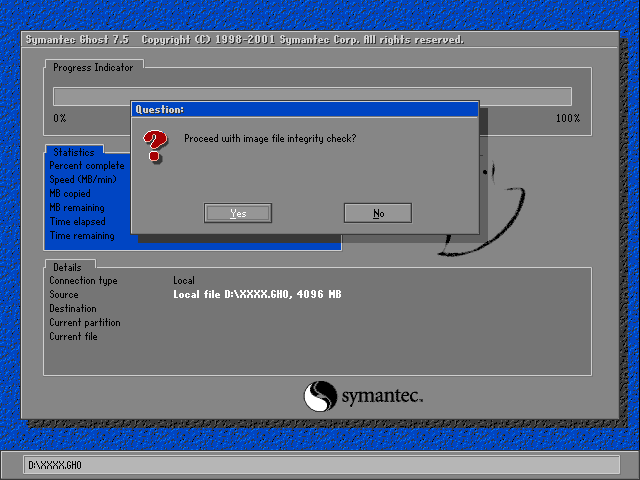Click the 'Local' connection type value
The height and width of the screenshot is (480, 640).
click(x=184, y=280)
